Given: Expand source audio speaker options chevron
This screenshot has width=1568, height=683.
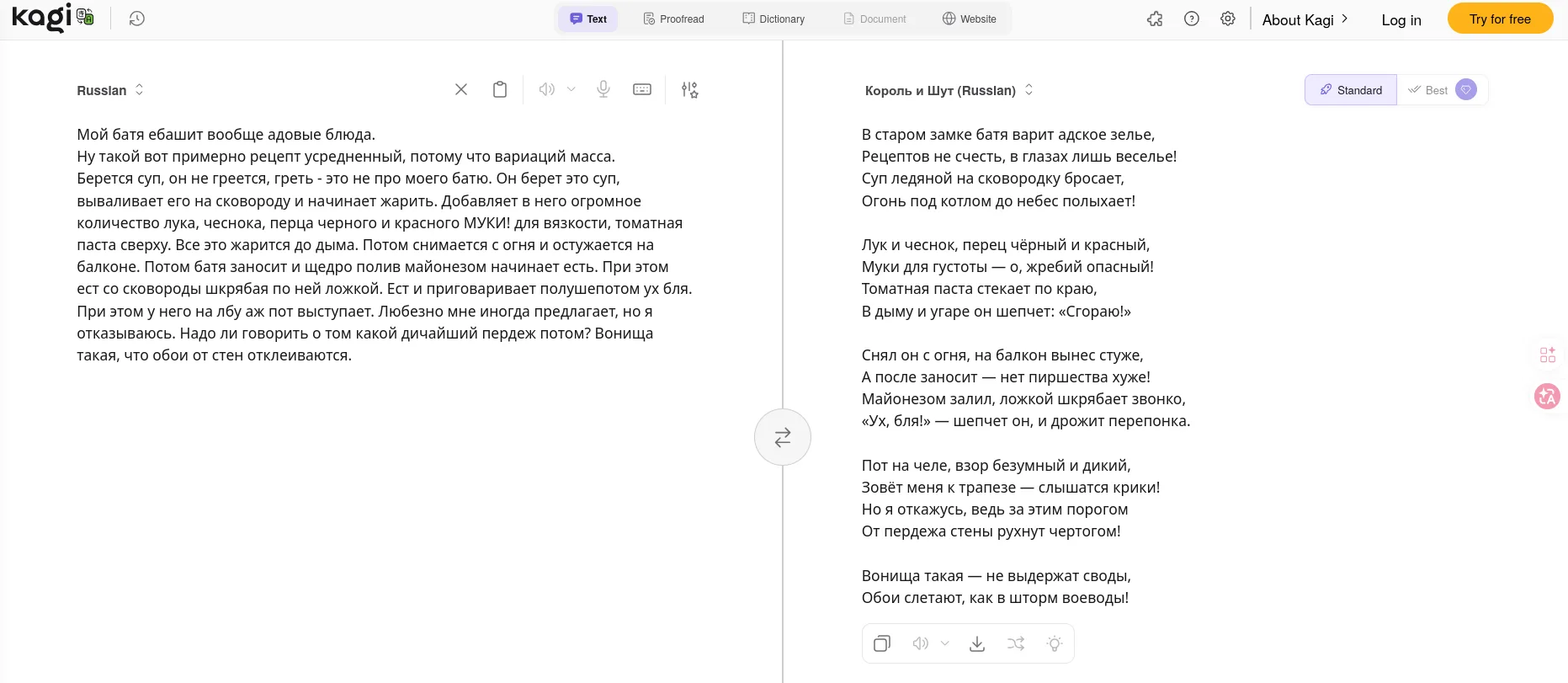Looking at the screenshot, I should [x=571, y=89].
